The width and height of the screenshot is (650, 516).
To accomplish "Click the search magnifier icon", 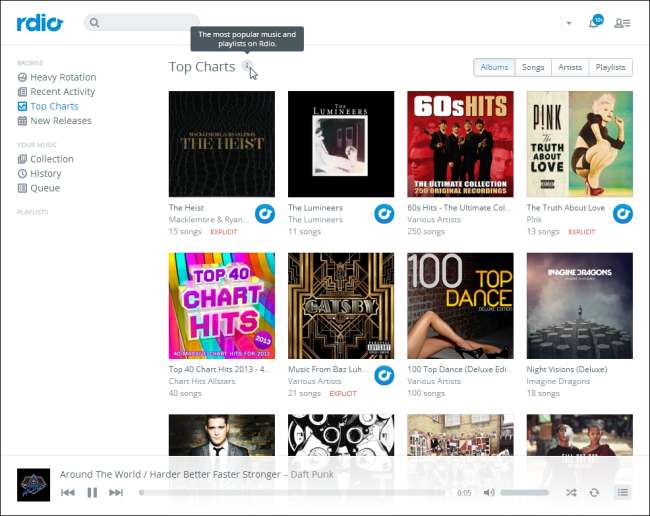I will point(94,23).
